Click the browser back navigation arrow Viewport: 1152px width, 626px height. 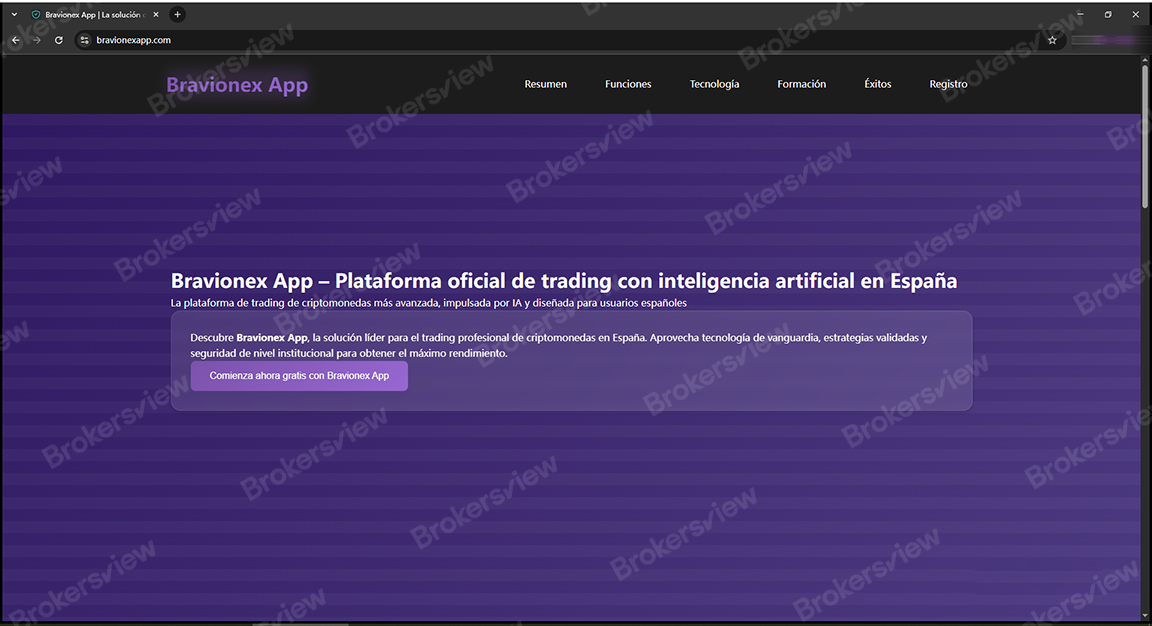(14, 40)
